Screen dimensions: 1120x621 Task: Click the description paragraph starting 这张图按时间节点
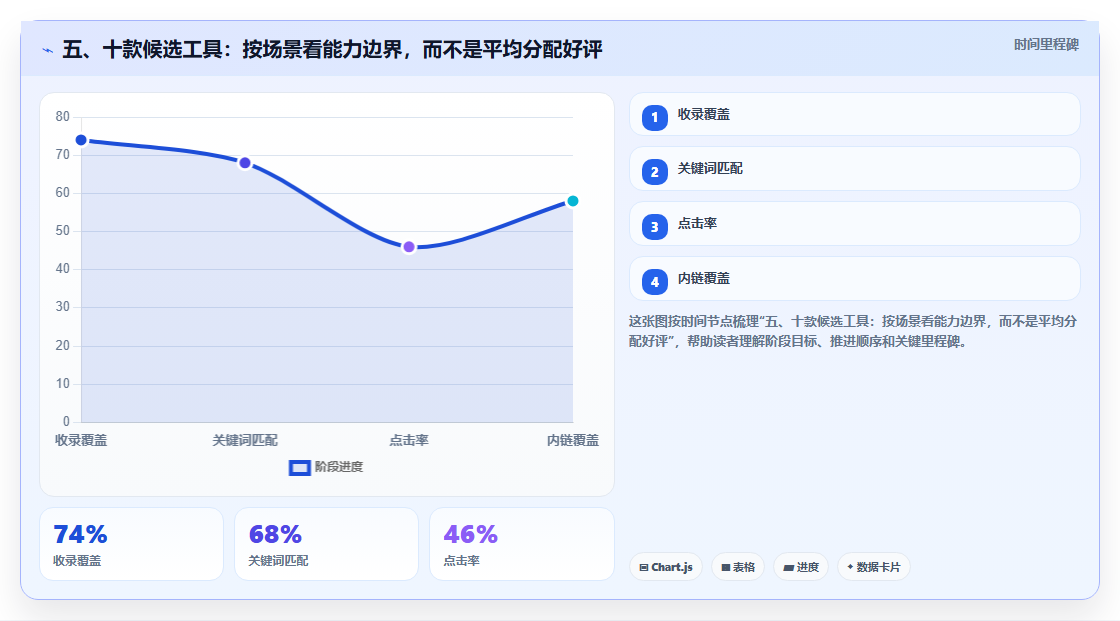tap(853, 331)
